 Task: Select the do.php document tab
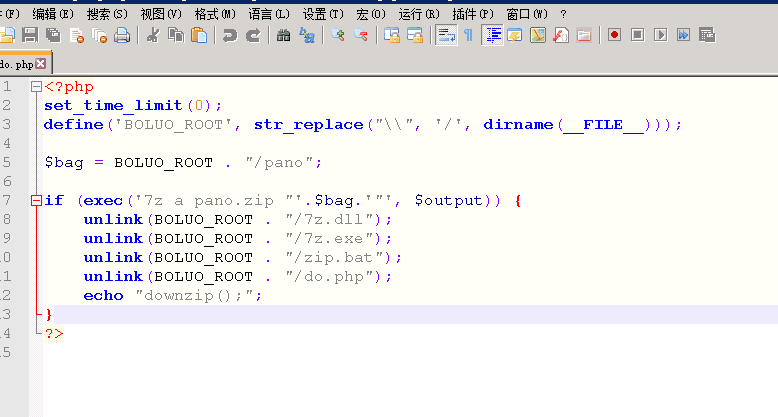tap(16, 64)
